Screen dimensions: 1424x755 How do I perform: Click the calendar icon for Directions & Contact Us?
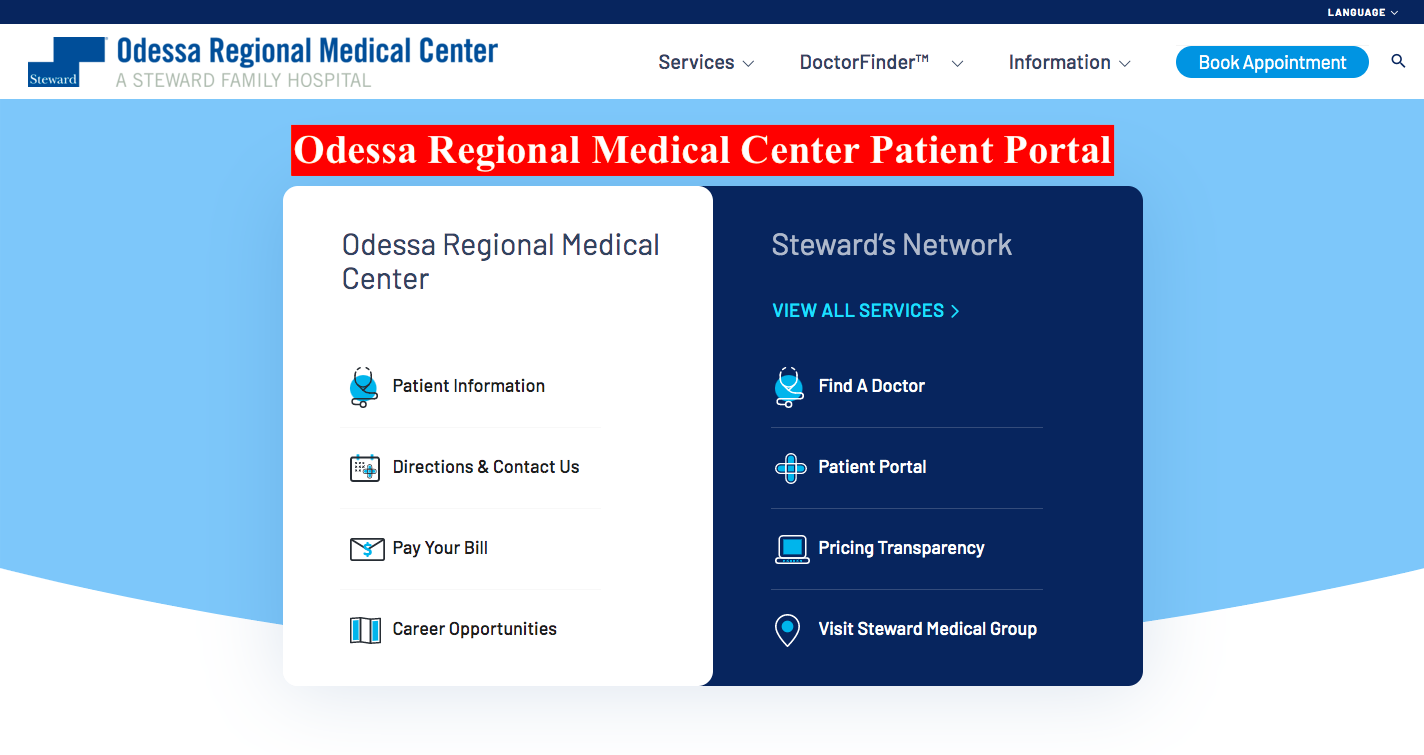pyautogui.click(x=365, y=468)
